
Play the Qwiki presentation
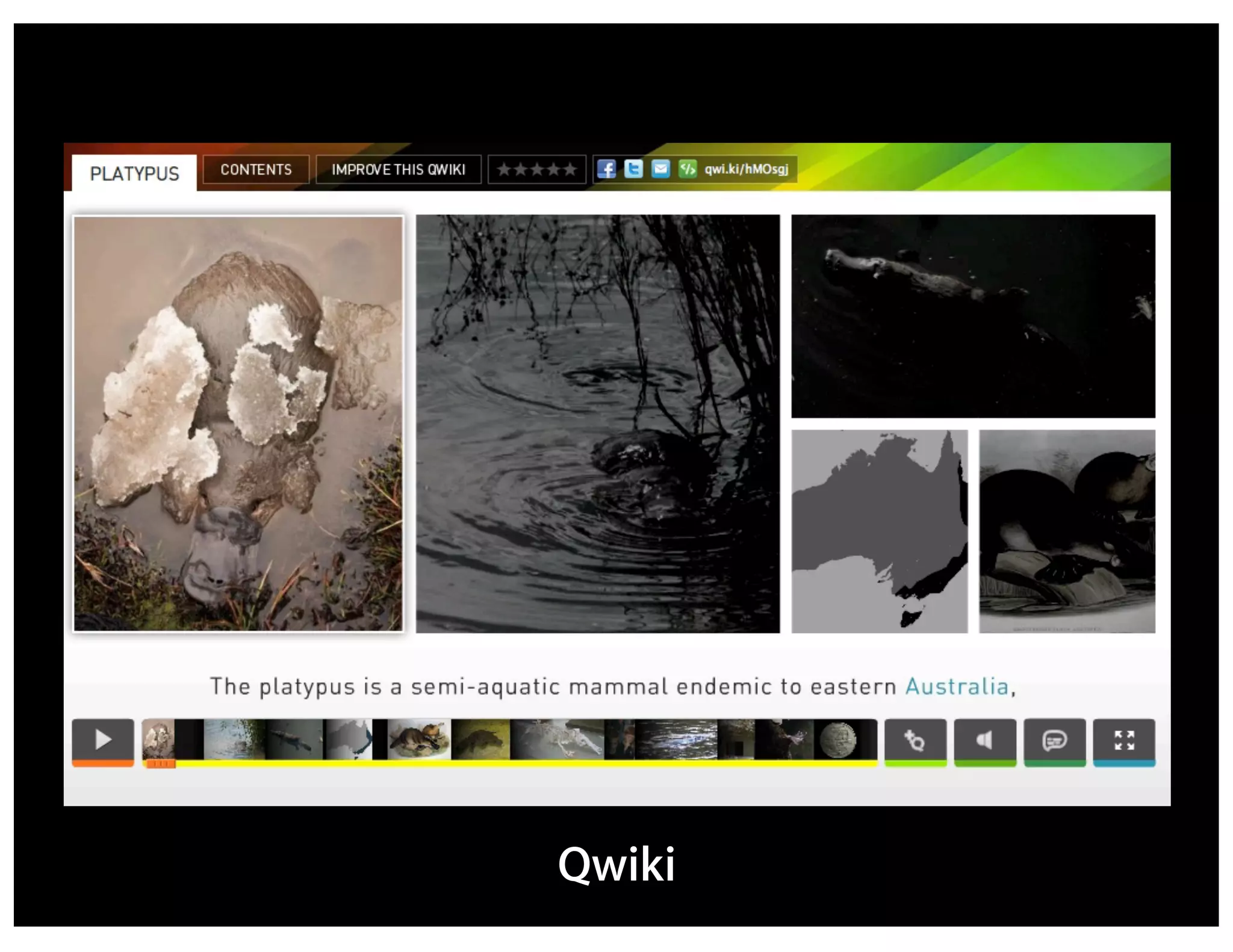pyautogui.click(x=103, y=741)
